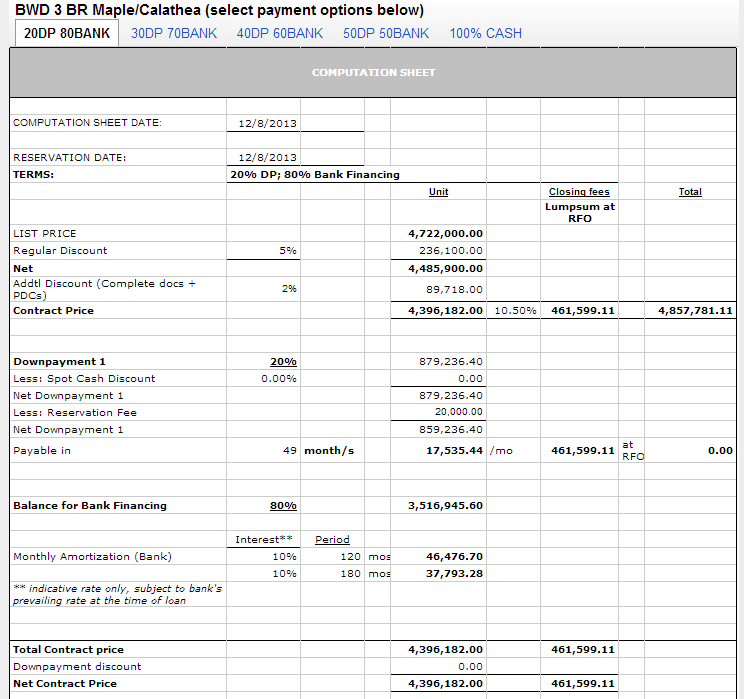Switch to the 30DP 70BANK tab
Image resolution: width=744 pixels, height=699 pixels.
[174, 33]
